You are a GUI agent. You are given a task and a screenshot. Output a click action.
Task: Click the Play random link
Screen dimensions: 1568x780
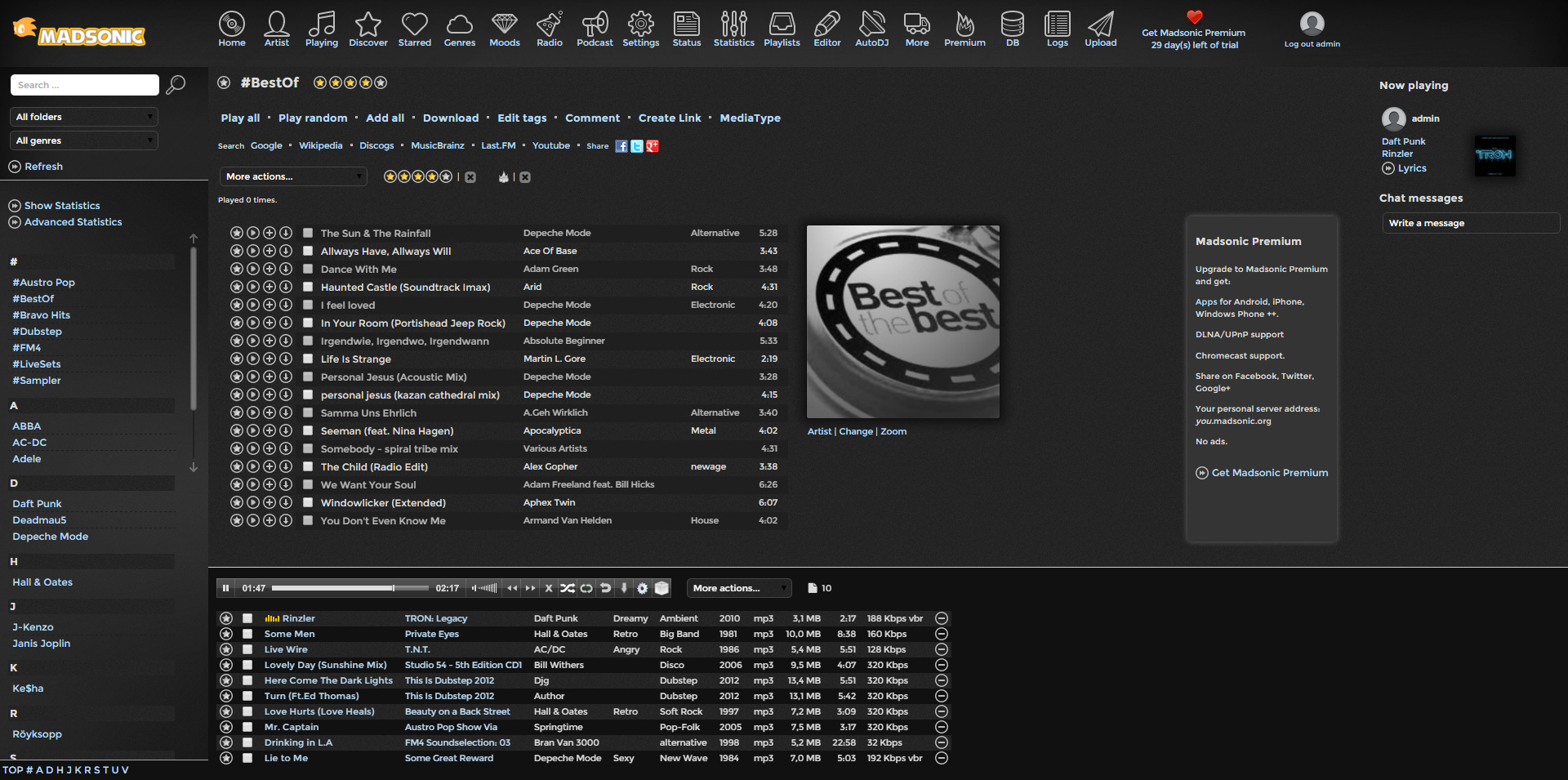[x=313, y=118]
